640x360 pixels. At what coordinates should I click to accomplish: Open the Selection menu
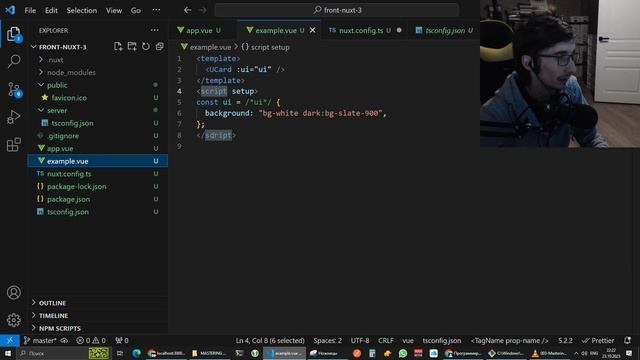[82, 10]
